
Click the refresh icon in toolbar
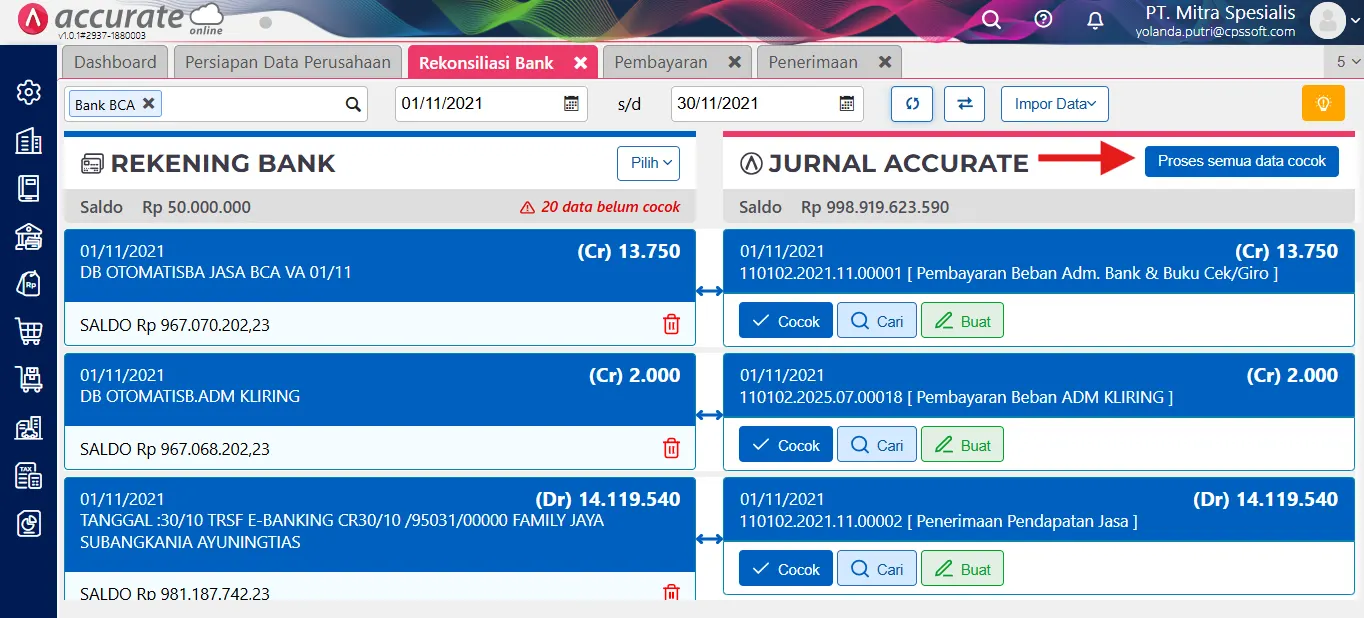click(911, 103)
